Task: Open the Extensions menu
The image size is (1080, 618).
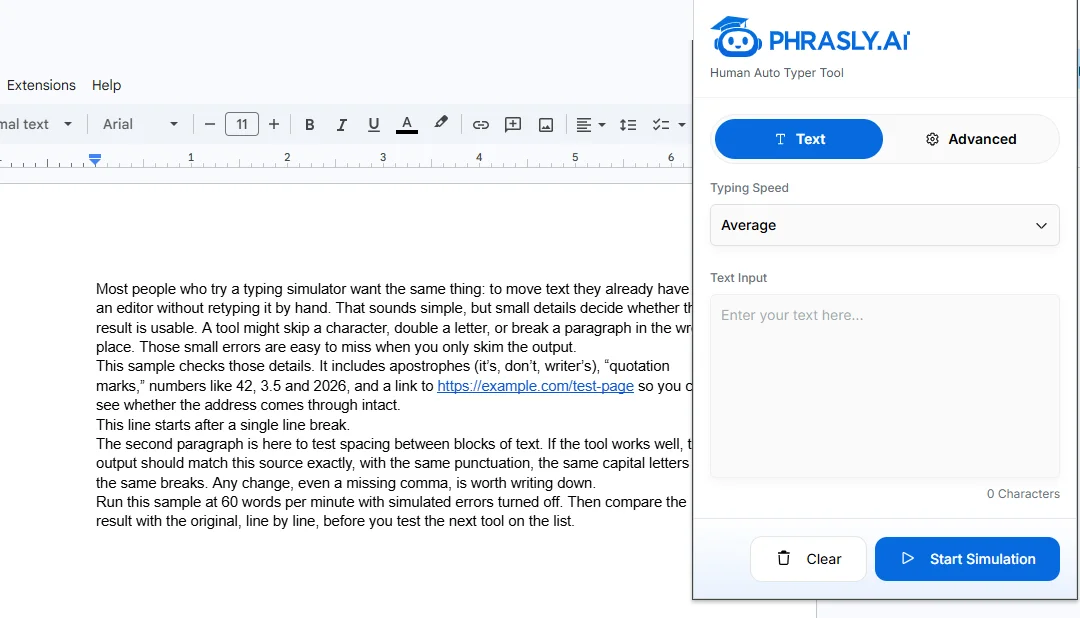Action: (41, 85)
